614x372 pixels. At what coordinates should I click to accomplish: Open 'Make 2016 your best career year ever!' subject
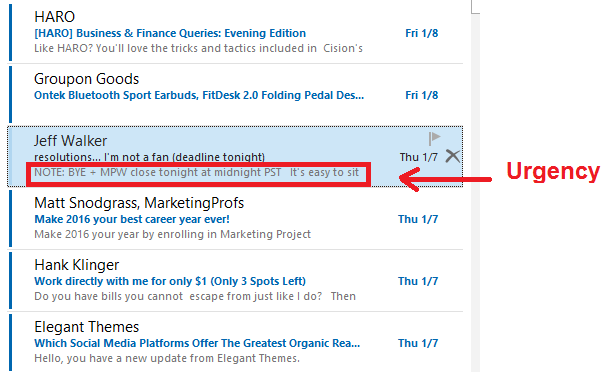click(132, 219)
